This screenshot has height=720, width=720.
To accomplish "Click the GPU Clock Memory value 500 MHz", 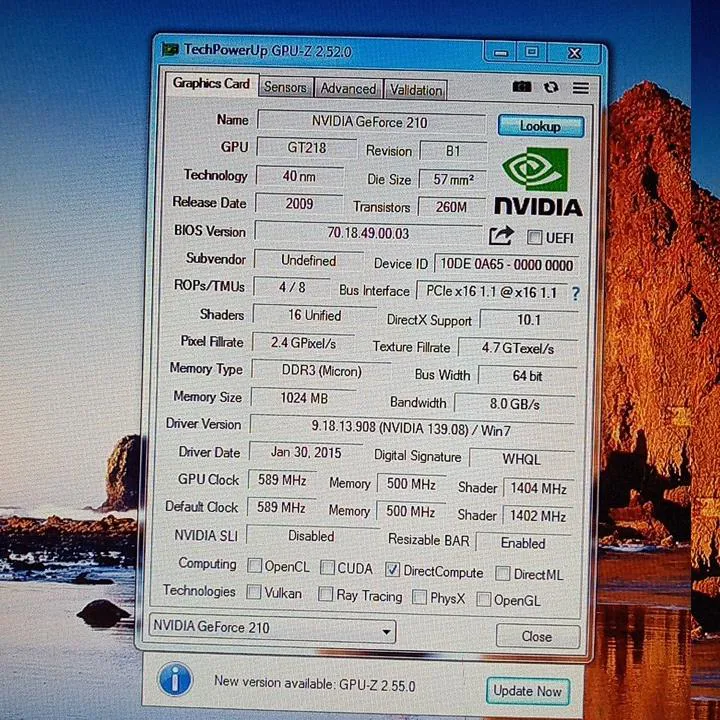I will [411, 484].
